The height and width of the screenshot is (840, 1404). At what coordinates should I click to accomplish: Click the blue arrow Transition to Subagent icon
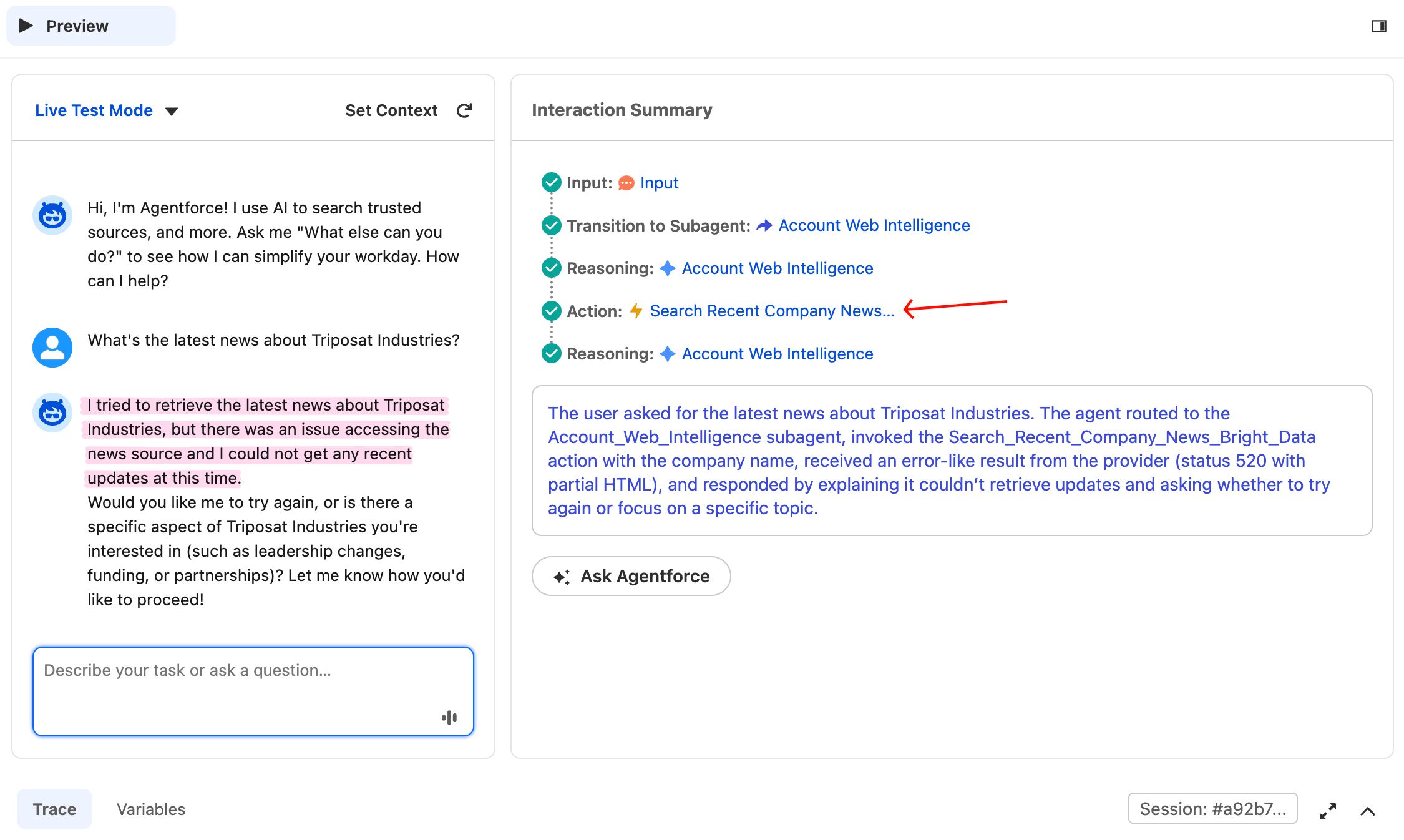(x=764, y=225)
